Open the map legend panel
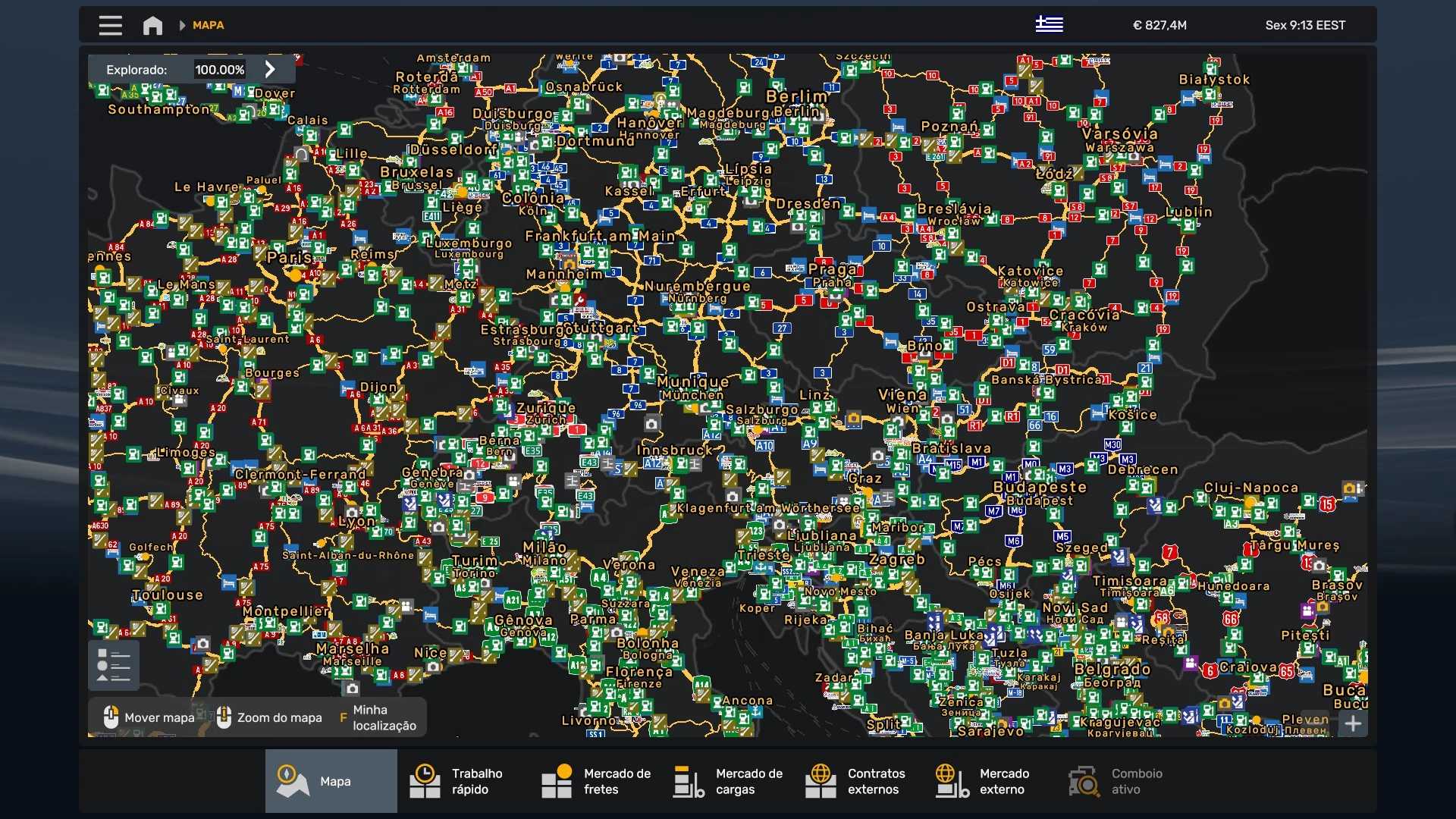 (x=114, y=665)
